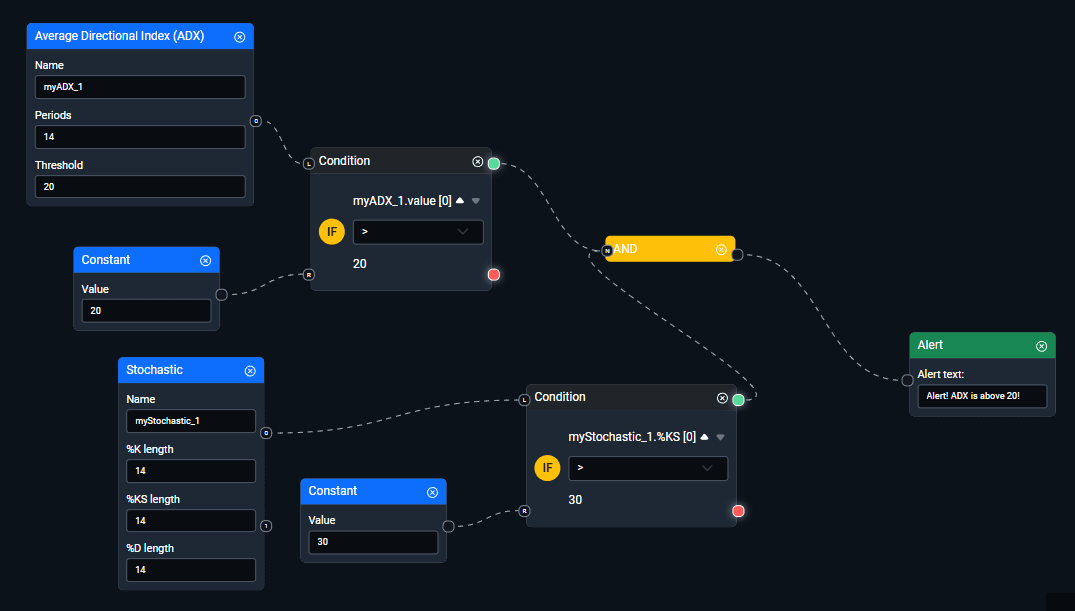Select the AND node title
Screen dimensions: 1075x611
pos(625,249)
